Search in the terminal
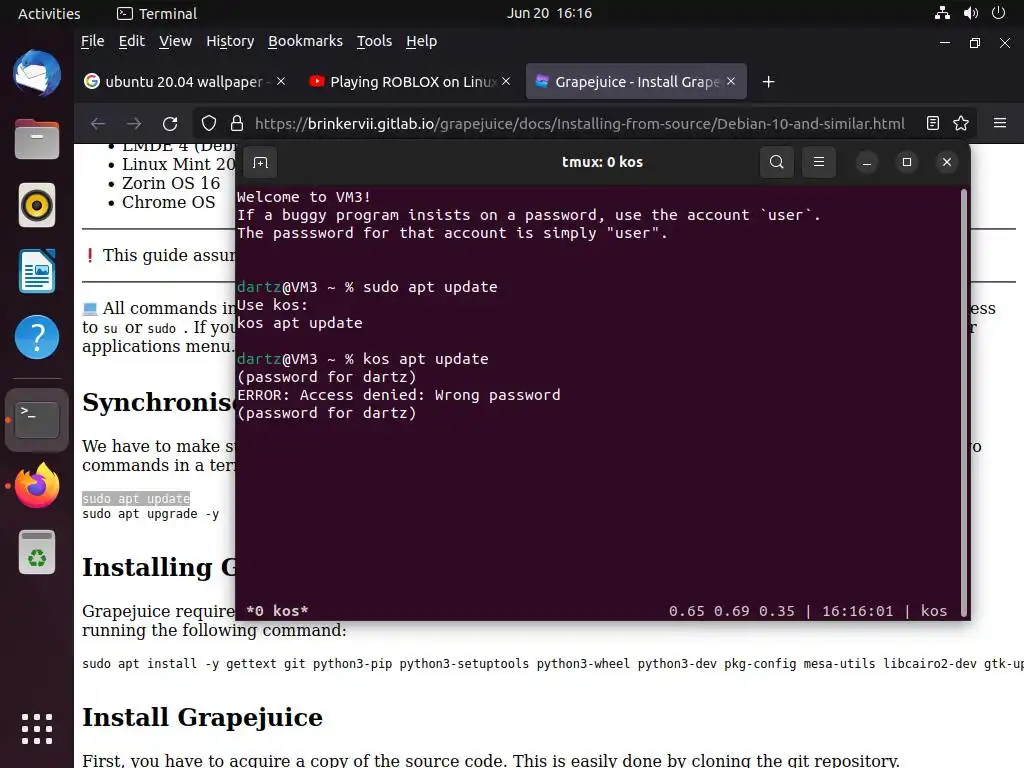This screenshot has width=1024, height=768. pyautogui.click(x=776, y=162)
